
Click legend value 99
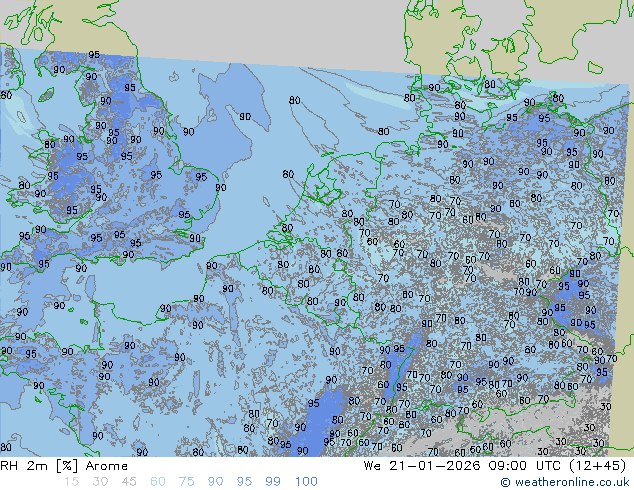click(273, 482)
